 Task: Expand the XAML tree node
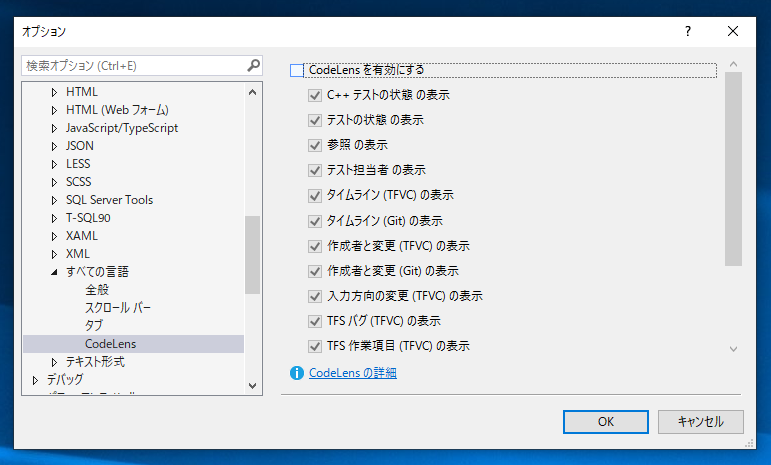coord(55,236)
